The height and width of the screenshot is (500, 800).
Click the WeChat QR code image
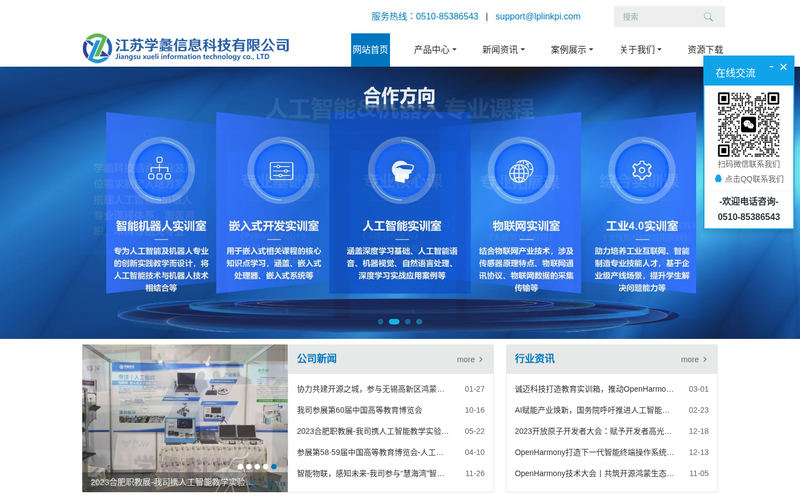click(x=748, y=124)
